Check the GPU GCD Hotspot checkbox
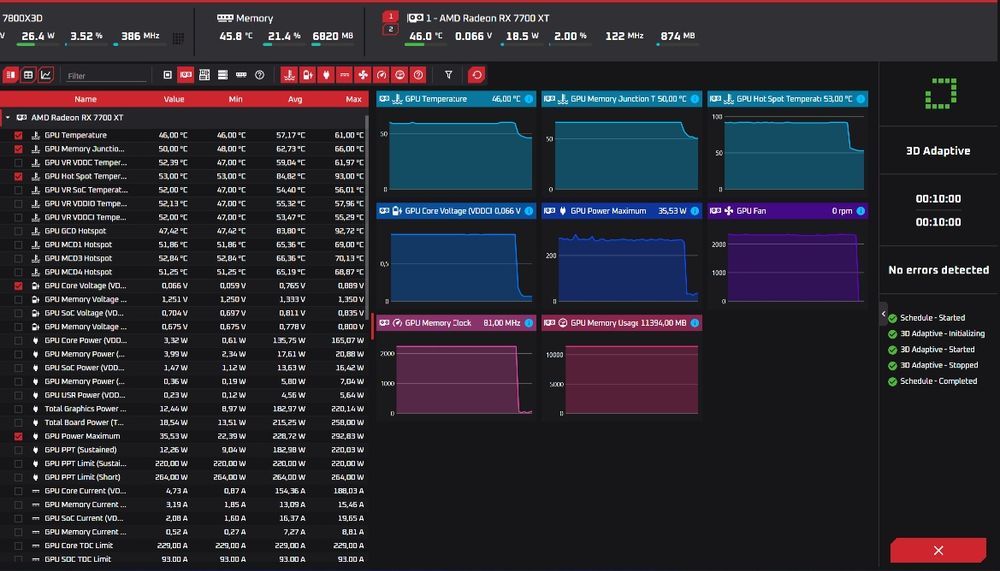Image resolution: width=1000 pixels, height=571 pixels. coord(18,231)
